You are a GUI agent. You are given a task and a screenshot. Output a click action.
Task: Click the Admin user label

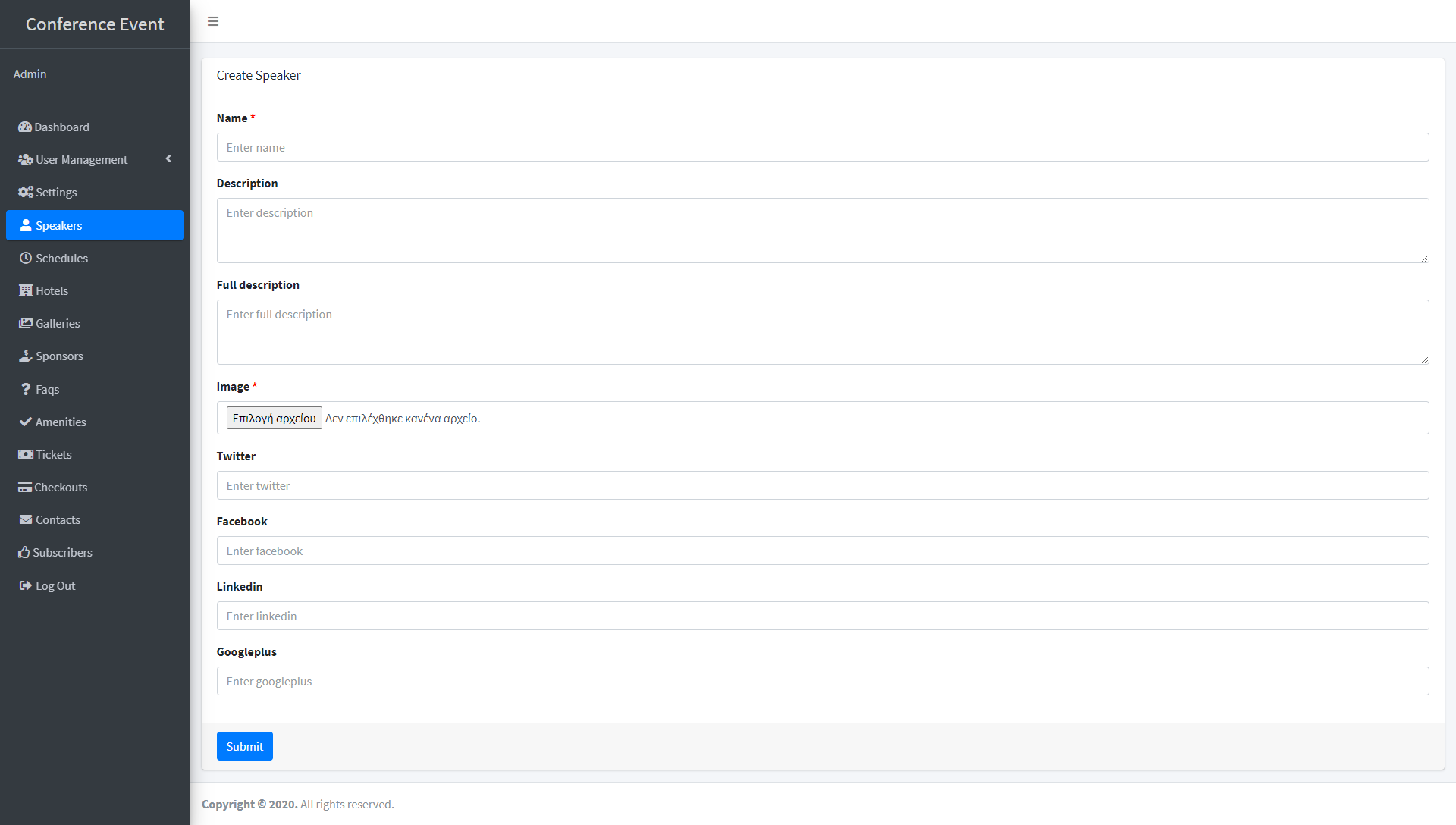[30, 74]
